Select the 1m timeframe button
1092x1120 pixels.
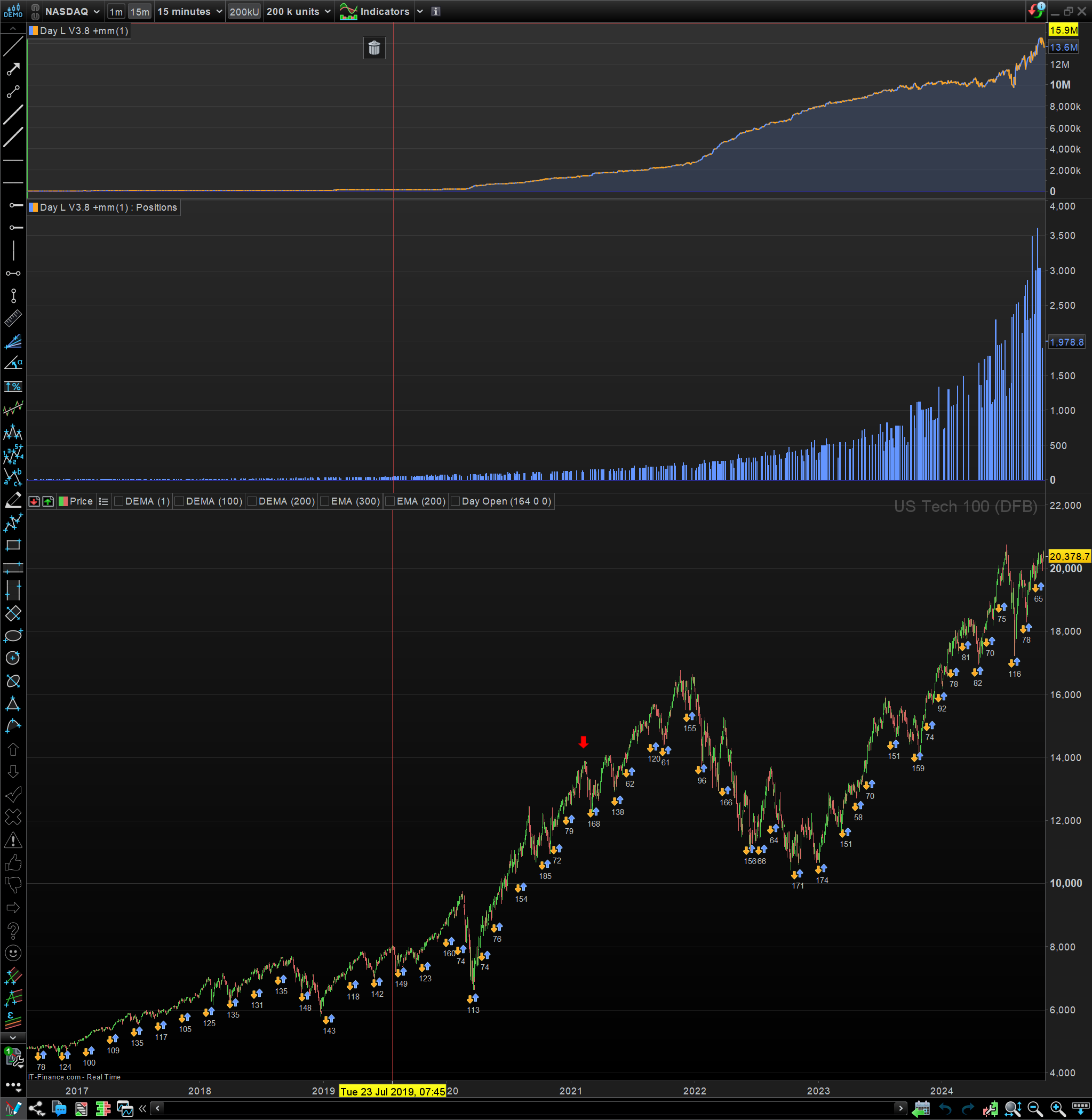click(x=116, y=12)
